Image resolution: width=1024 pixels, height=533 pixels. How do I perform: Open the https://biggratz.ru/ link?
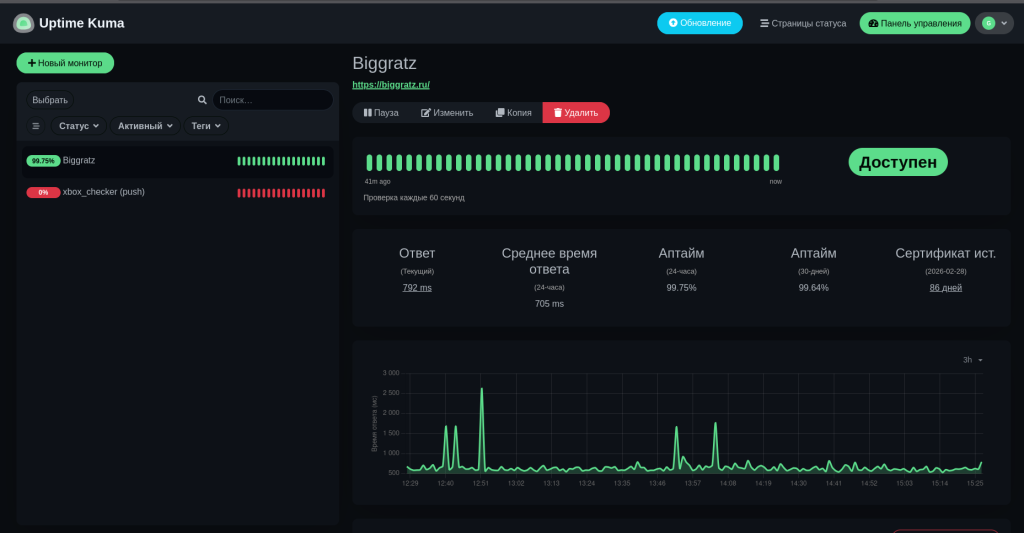391,85
